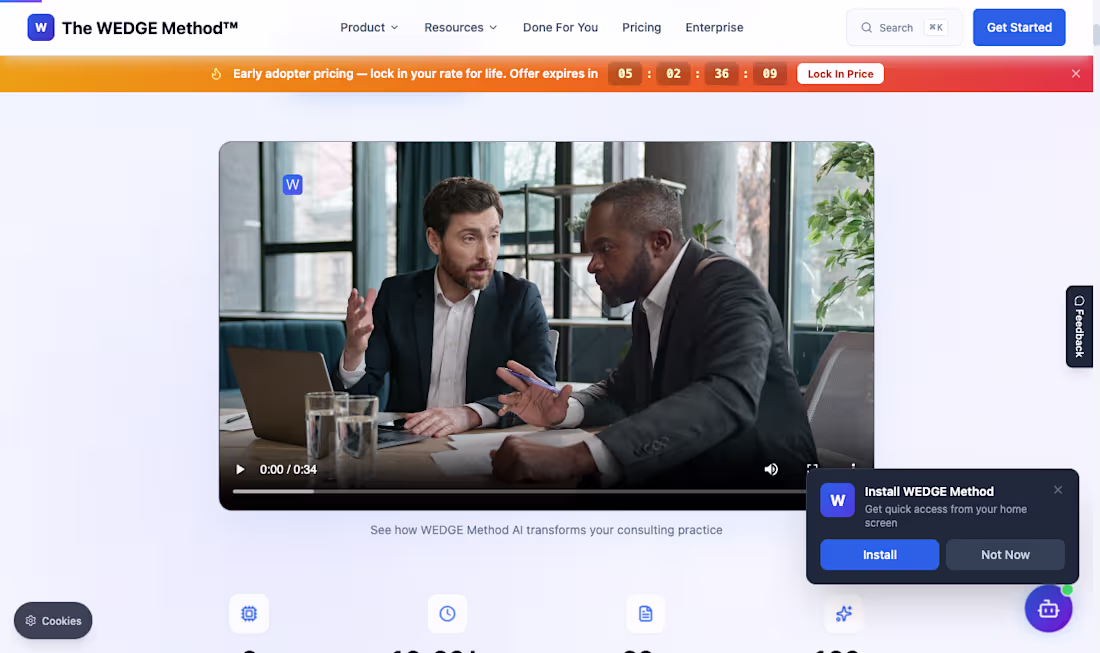The width and height of the screenshot is (1100, 653).
Task: Go to the Pricing page
Action: [641, 27]
